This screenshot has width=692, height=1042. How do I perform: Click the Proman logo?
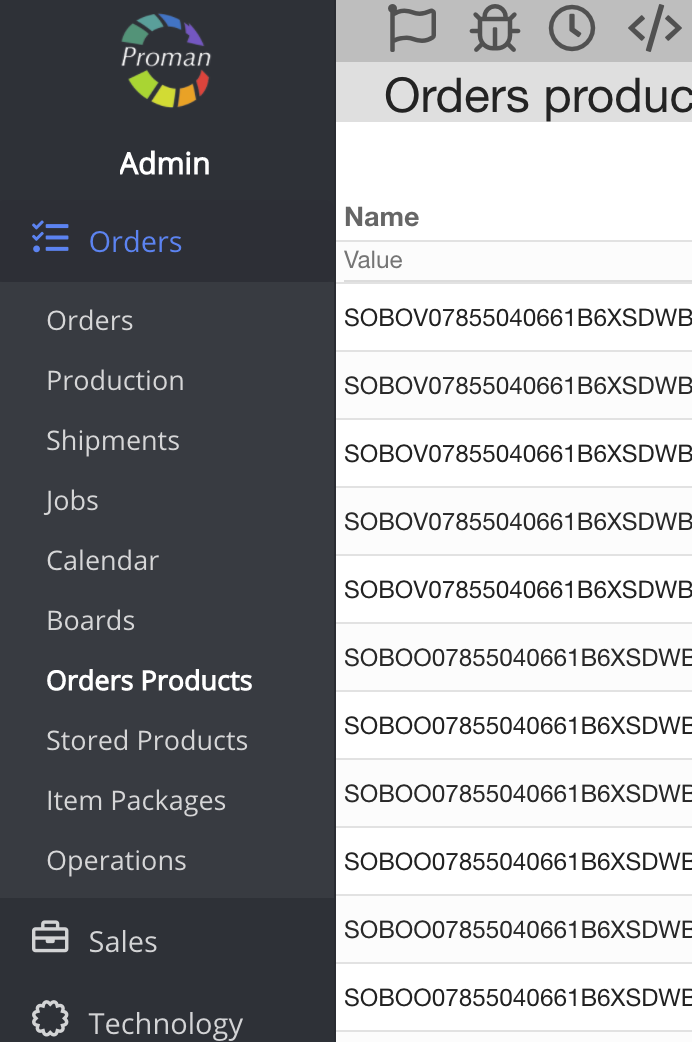166,59
